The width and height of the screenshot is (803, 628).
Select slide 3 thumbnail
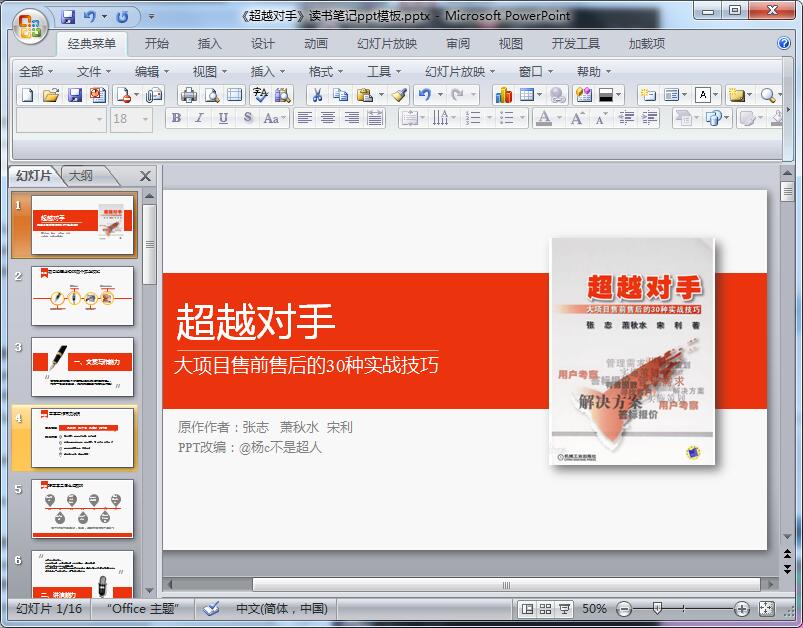pyautogui.click(x=82, y=367)
